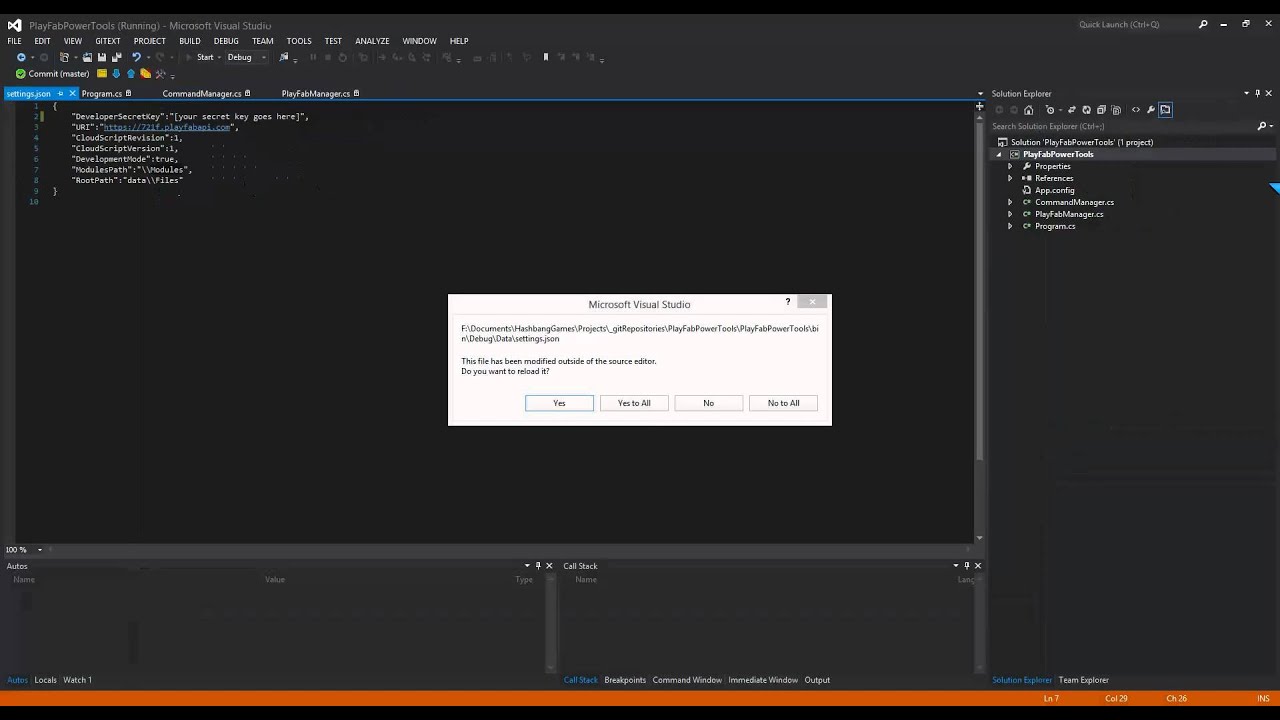
Task: Collapse the PlayFabPowerTools project node
Action: [999, 154]
